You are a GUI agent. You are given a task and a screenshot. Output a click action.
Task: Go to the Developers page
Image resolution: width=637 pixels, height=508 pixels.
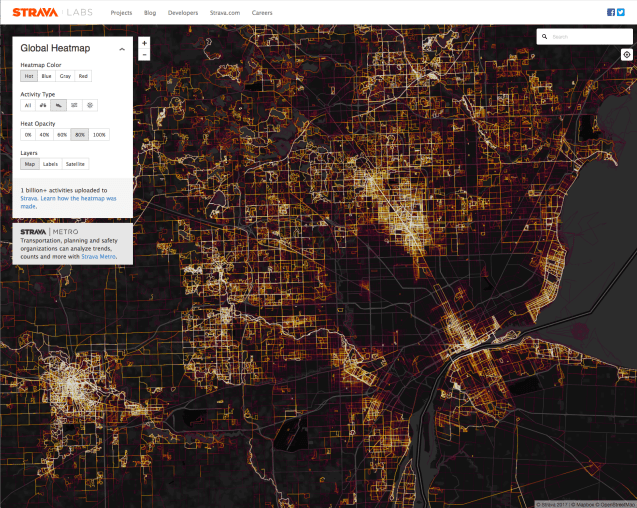point(180,12)
